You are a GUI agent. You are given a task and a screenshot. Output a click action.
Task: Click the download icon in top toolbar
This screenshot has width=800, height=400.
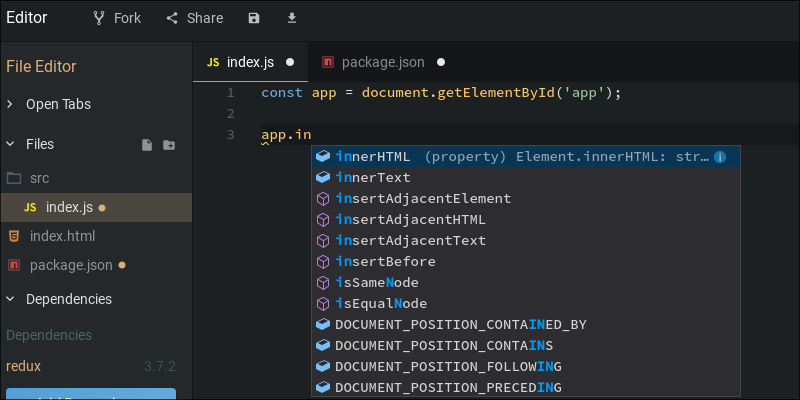[x=291, y=18]
